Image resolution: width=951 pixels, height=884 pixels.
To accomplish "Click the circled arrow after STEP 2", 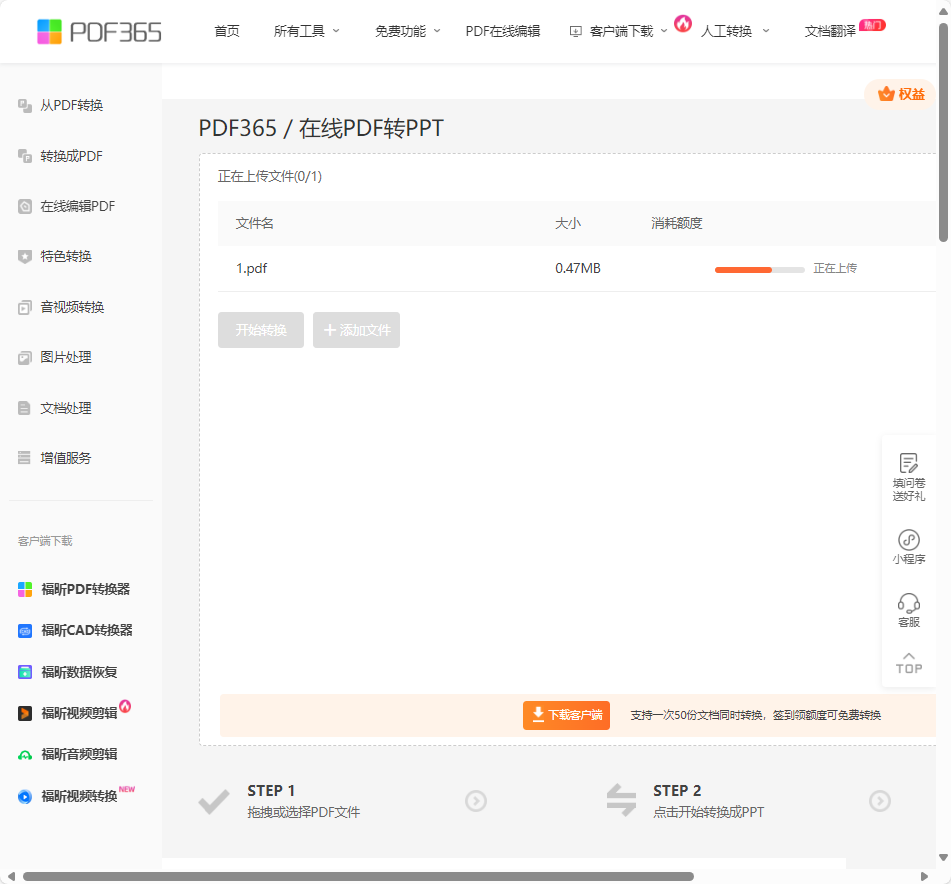I will click(880, 801).
